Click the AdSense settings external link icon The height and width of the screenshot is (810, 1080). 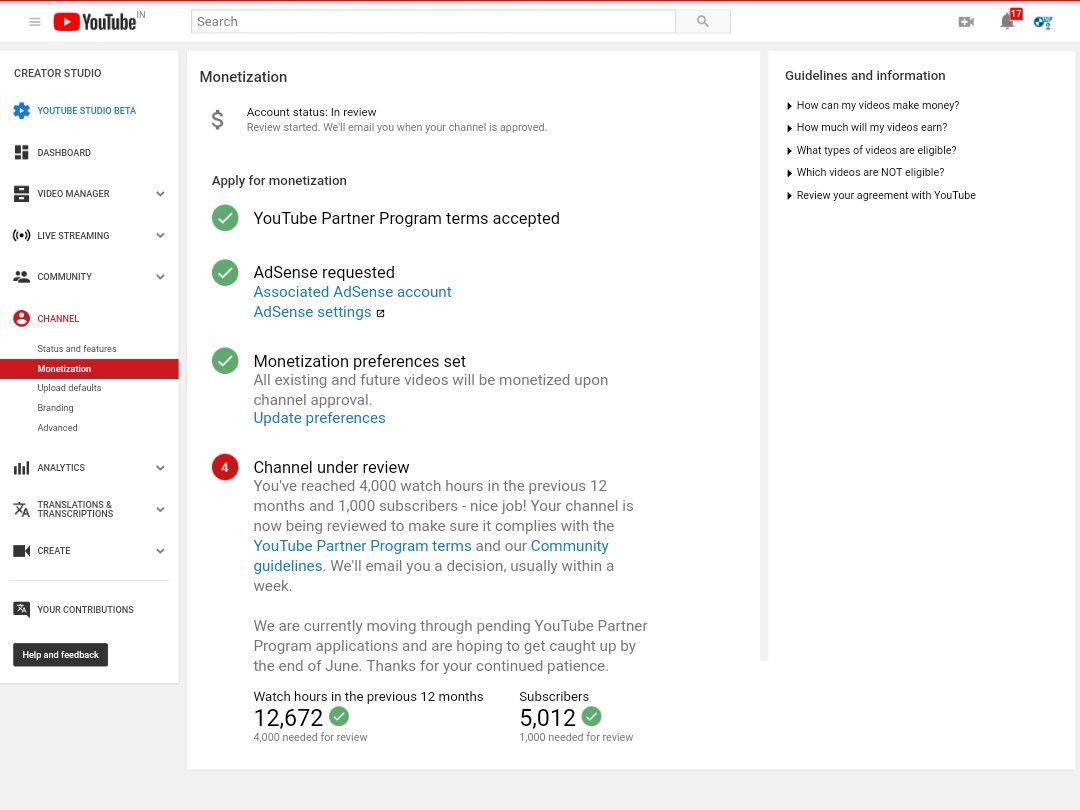[380, 313]
